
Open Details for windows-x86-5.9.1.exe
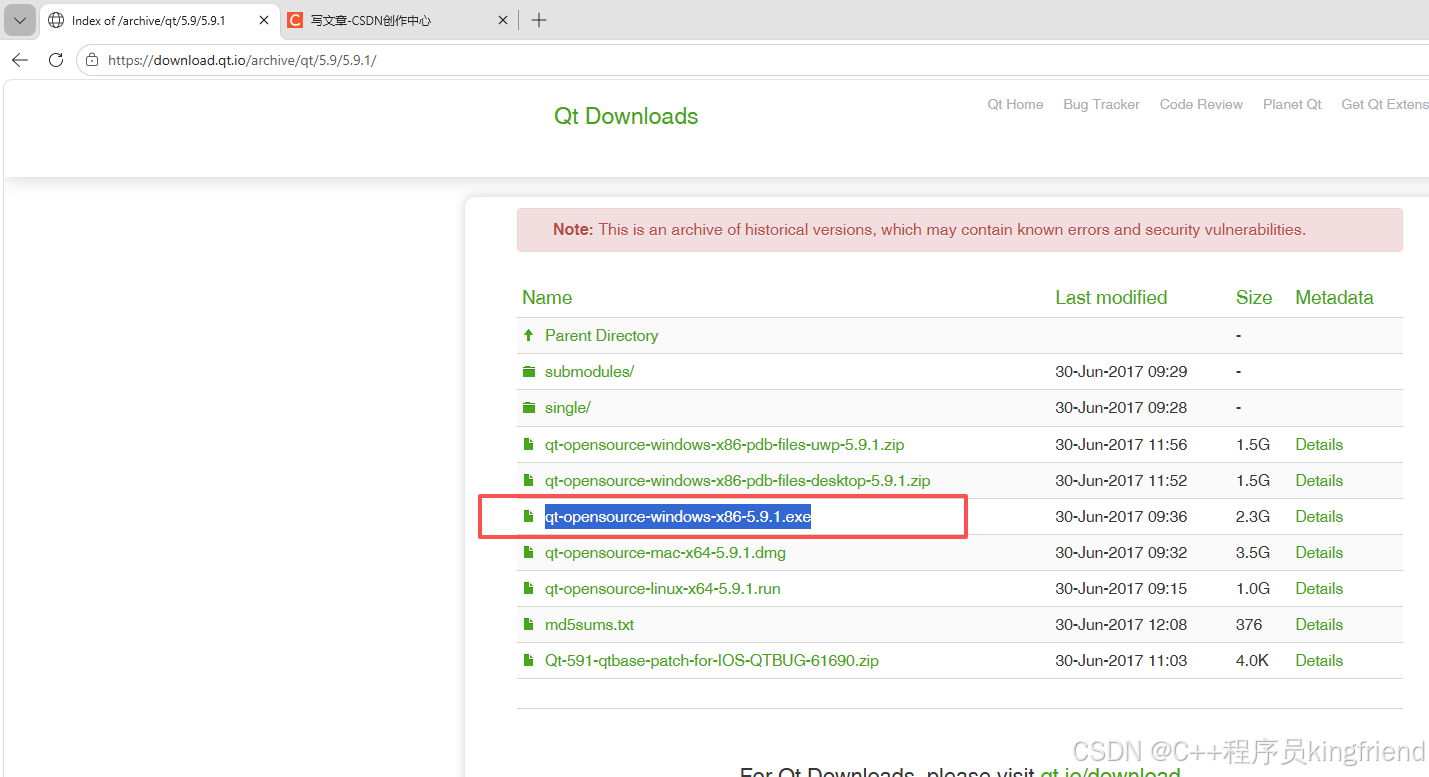point(1319,516)
